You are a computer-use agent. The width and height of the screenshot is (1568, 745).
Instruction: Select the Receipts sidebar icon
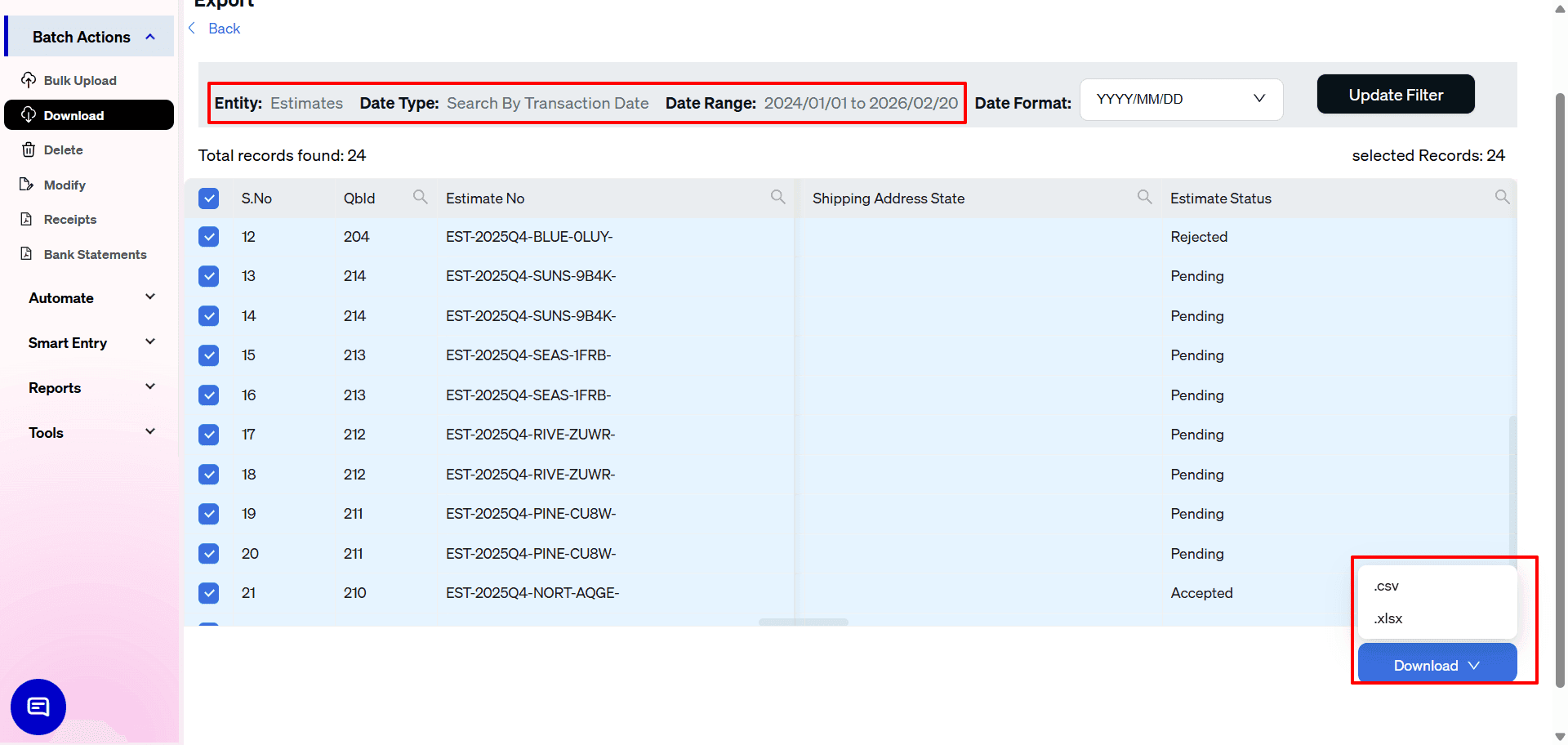27,219
